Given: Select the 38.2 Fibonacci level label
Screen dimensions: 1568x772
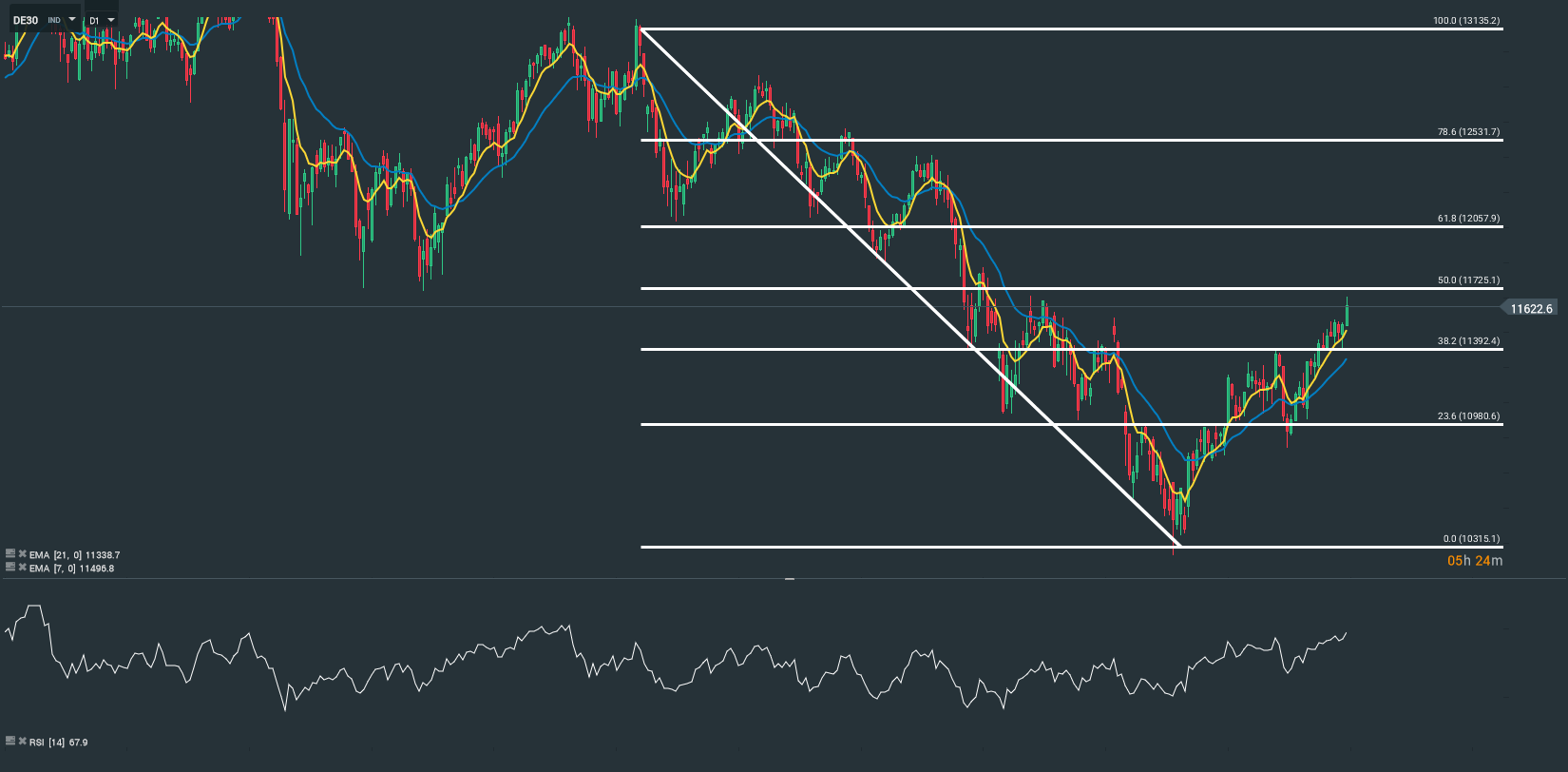Looking at the screenshot, I should click(1468, 341).
